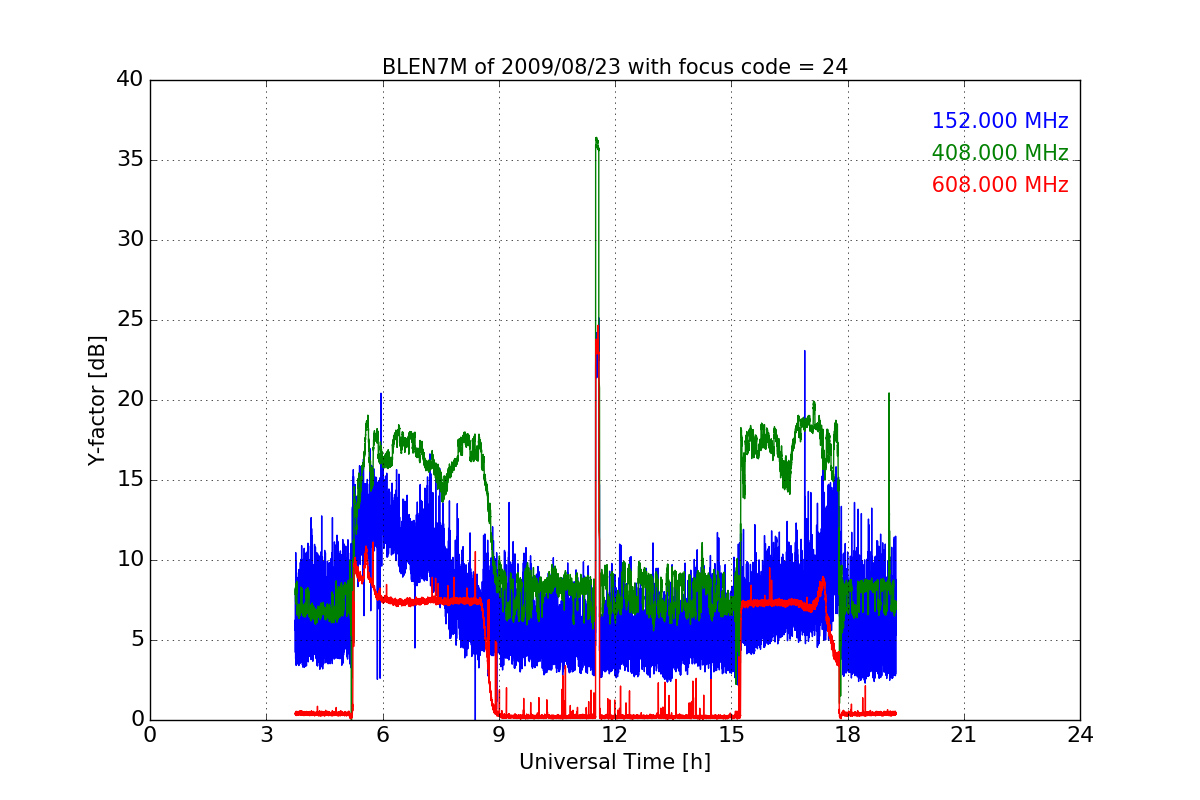The image size is (1200, 800).
Task: Click y-axis tick label 40
Action: (x=130, y=80)
